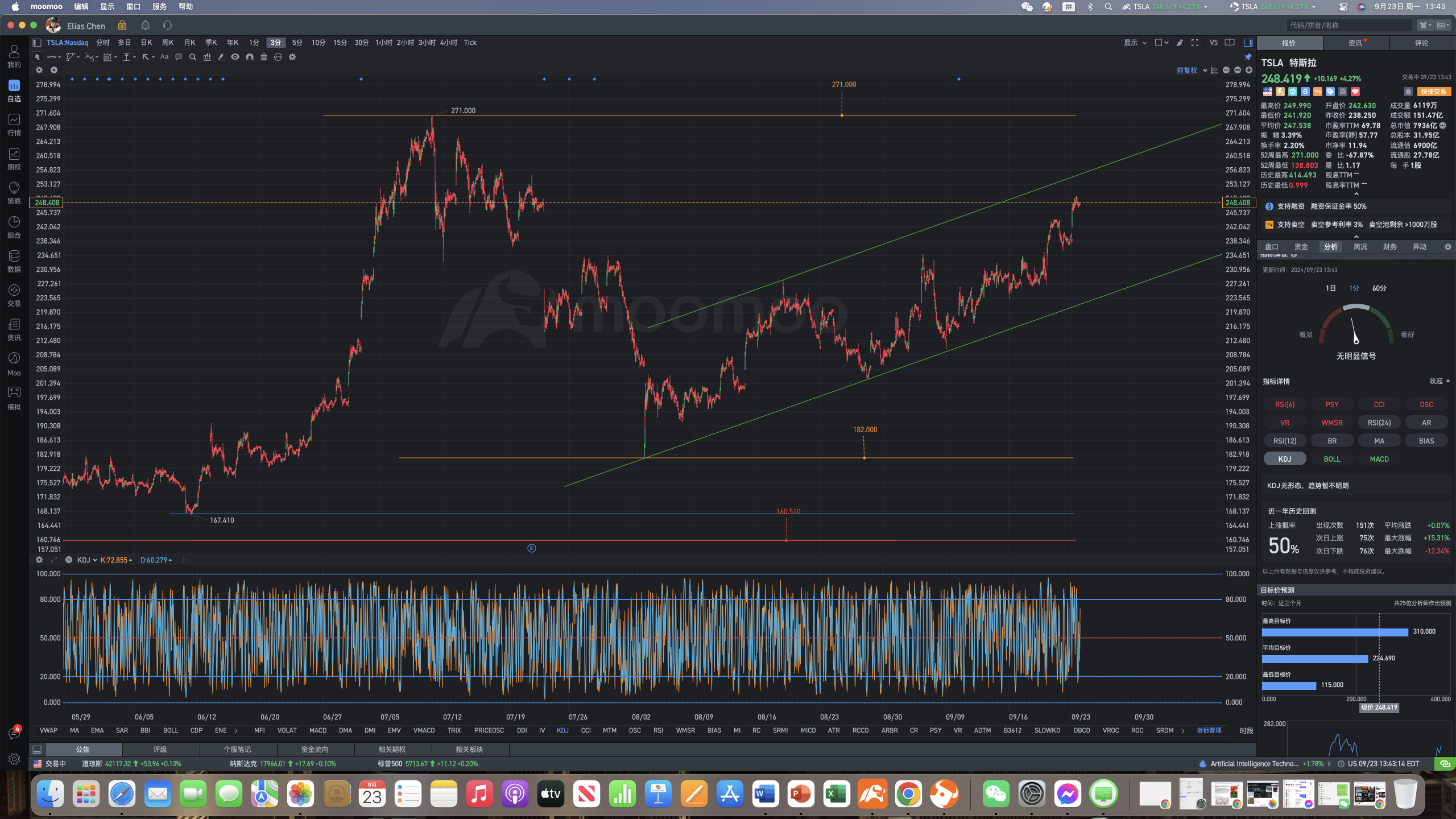This screenshot has height=819, width=1456.
Task: Open the notifications bell in title bar
Action: tap(146, 26)
